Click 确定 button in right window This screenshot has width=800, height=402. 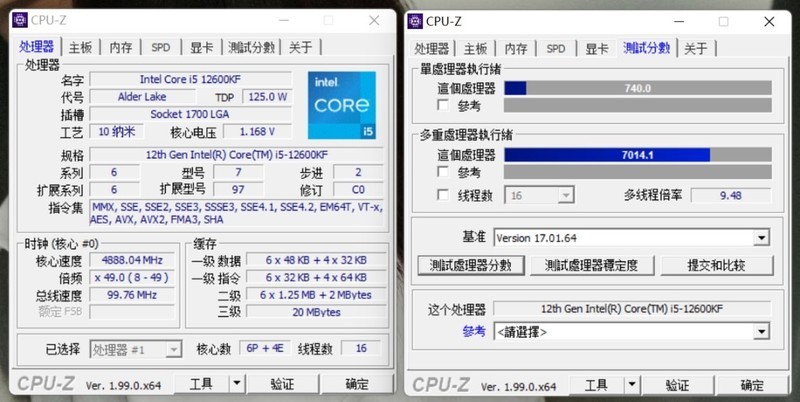point(752,385)
